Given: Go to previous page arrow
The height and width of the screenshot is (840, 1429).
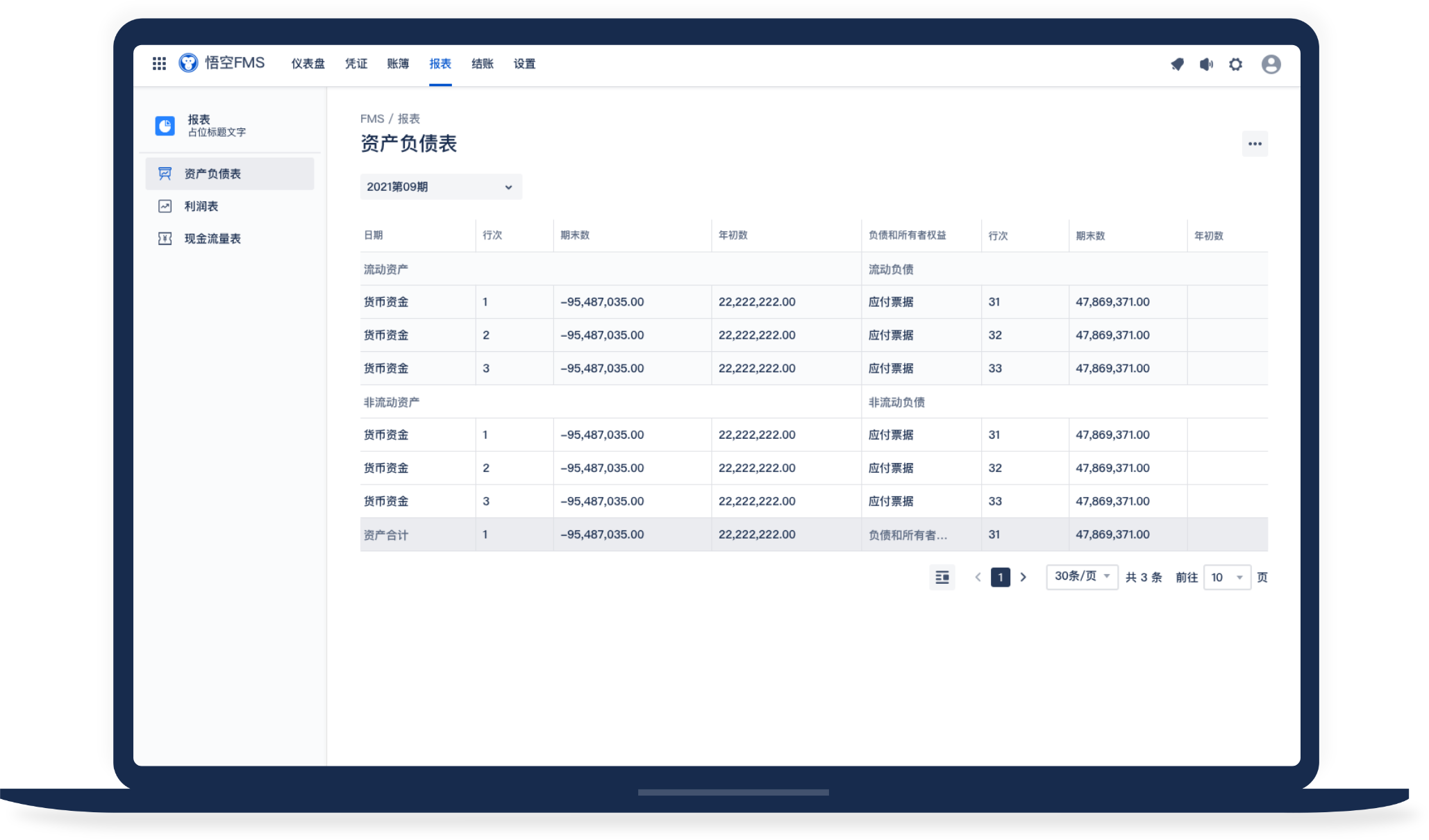Looking at the screenshot, I should pos(978,578).
